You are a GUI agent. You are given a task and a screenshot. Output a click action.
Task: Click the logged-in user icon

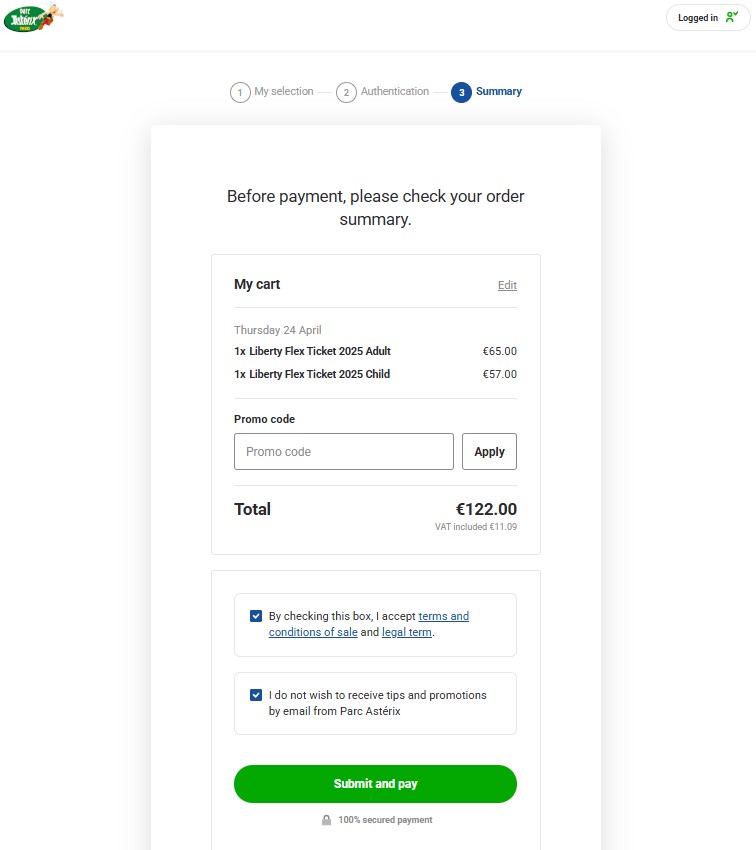coord(732,17)
